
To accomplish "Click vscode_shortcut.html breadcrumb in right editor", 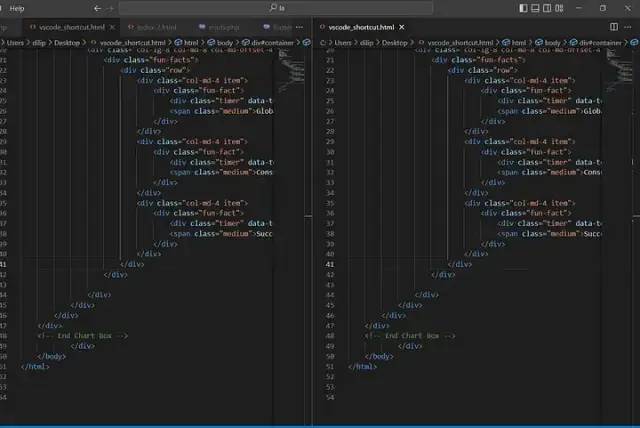I will coord(460,43).
